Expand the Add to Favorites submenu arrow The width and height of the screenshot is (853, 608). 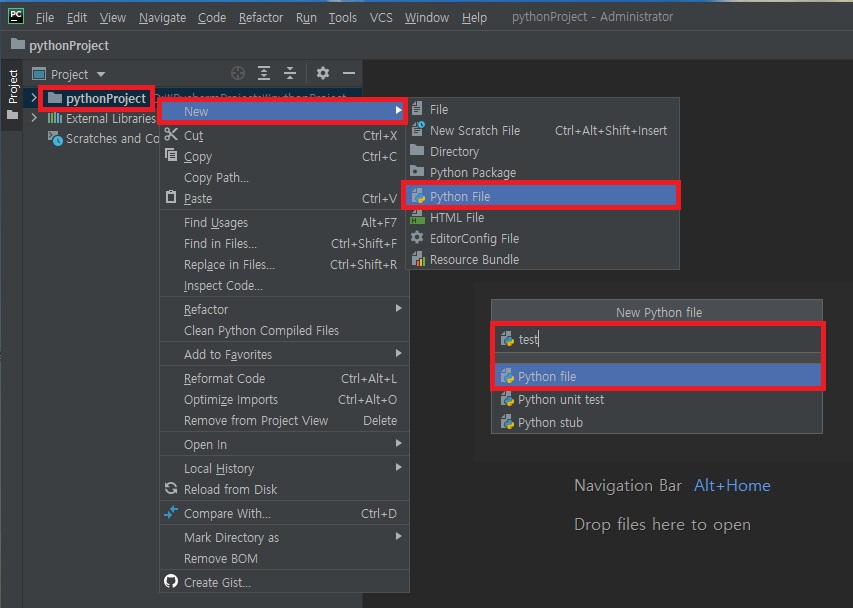399,353
